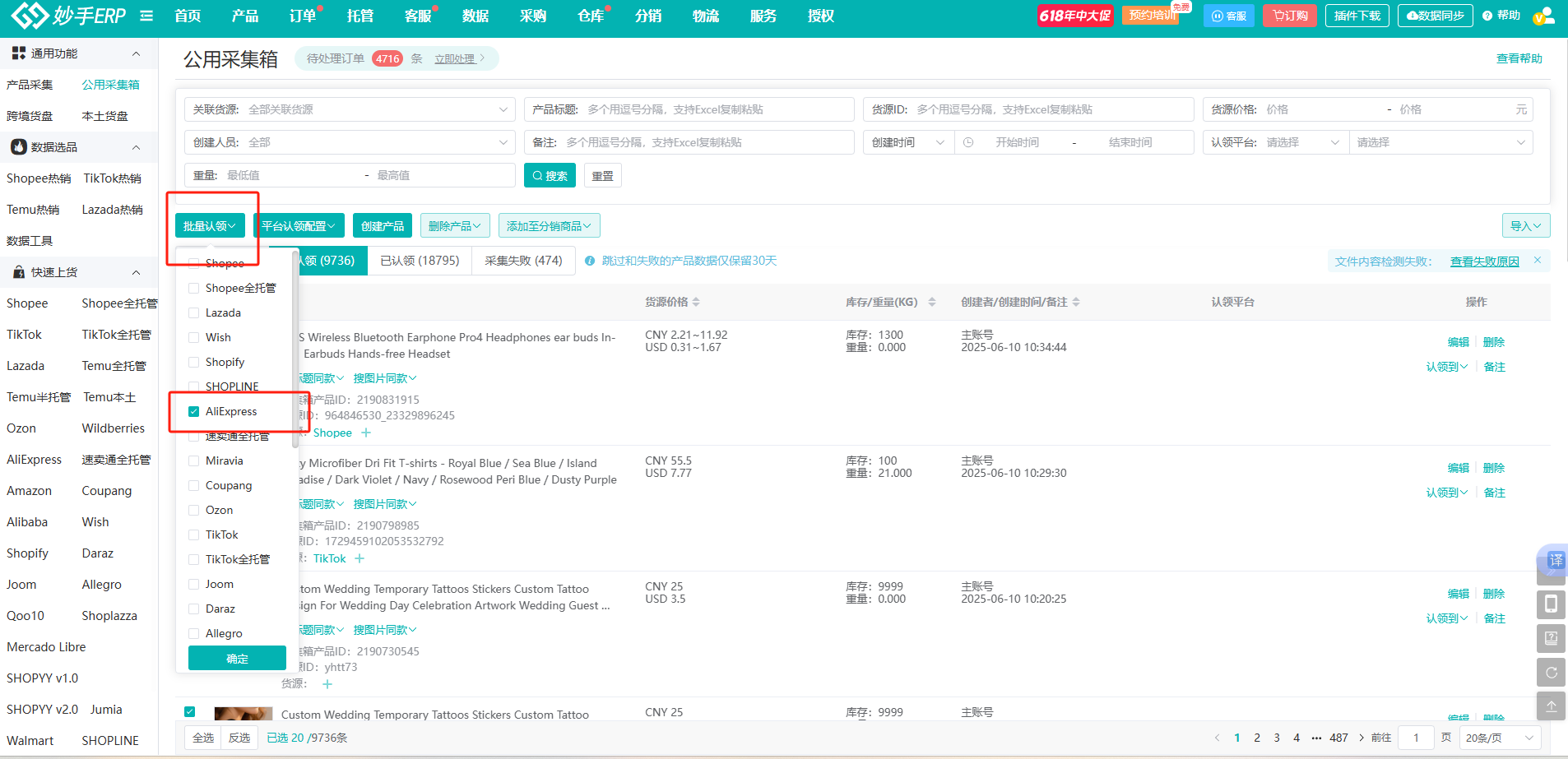Open the 导入 dropdown
Image resolution: width=1568 pixels, height=759 pixels.
(1526, 226)
